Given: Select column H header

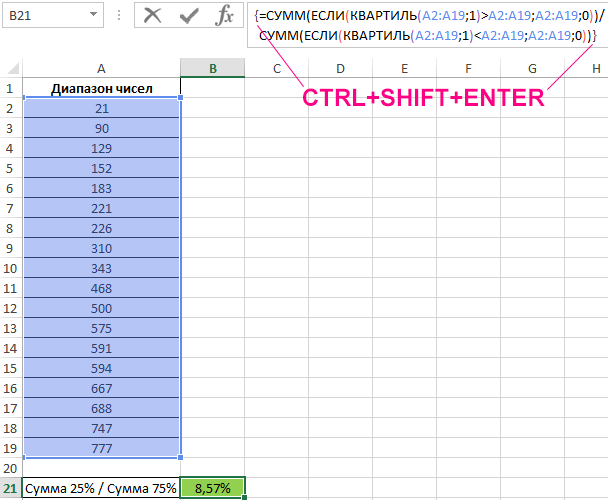Looking at the screenshot, I should (586, 68).
